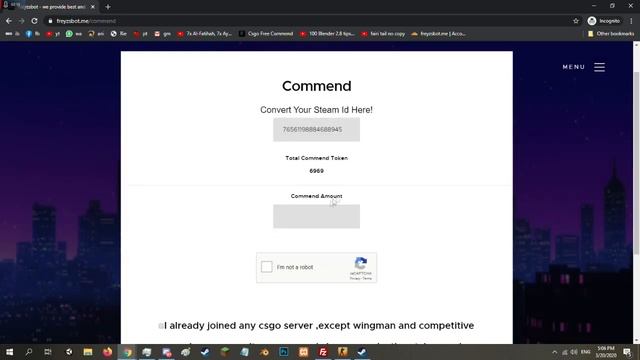This screenshot has height=360, width=640.
Task: Open the Windows Start menu
Action: tap(9, 352)
